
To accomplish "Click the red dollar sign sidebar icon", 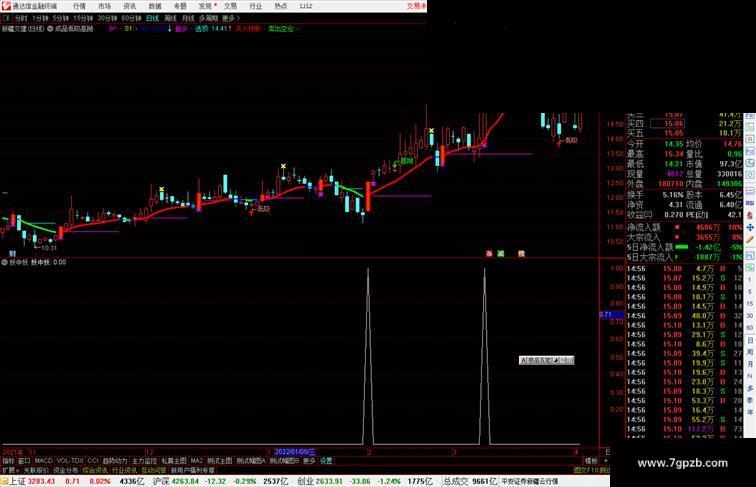I will [750, 216].
